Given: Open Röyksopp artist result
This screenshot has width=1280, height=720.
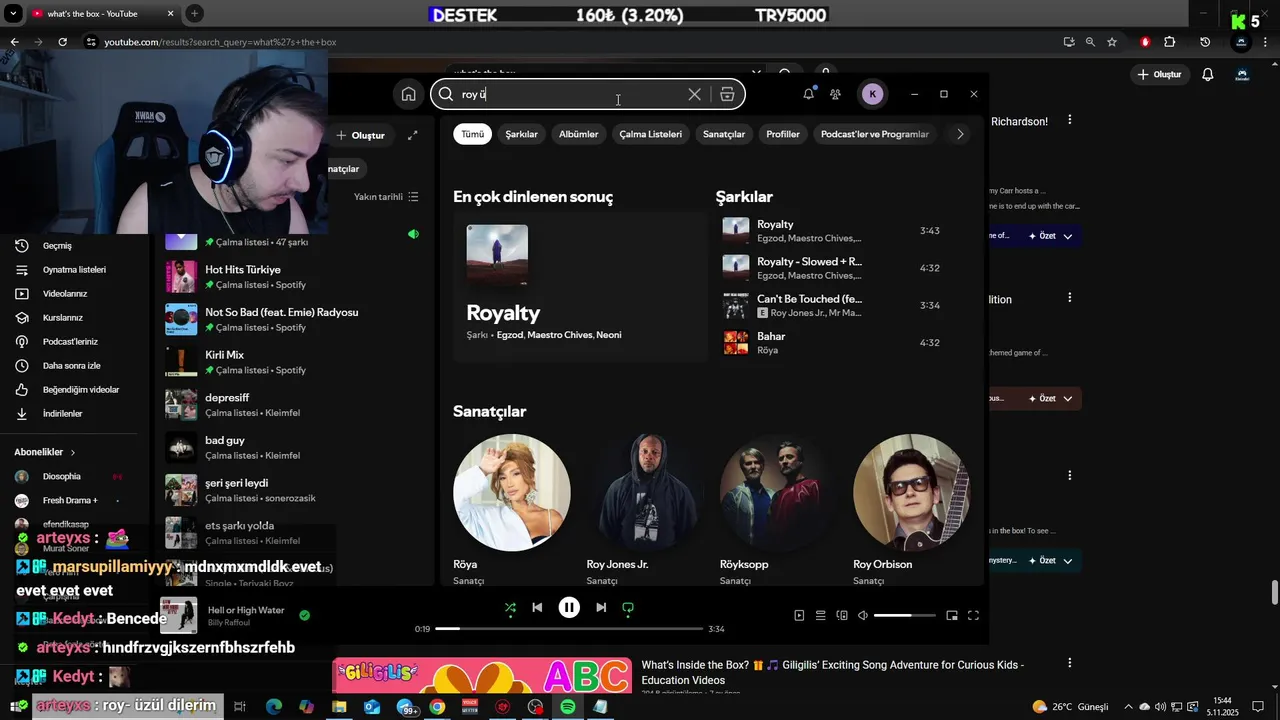Looking at the screenshot, I should tap(779, 510).
